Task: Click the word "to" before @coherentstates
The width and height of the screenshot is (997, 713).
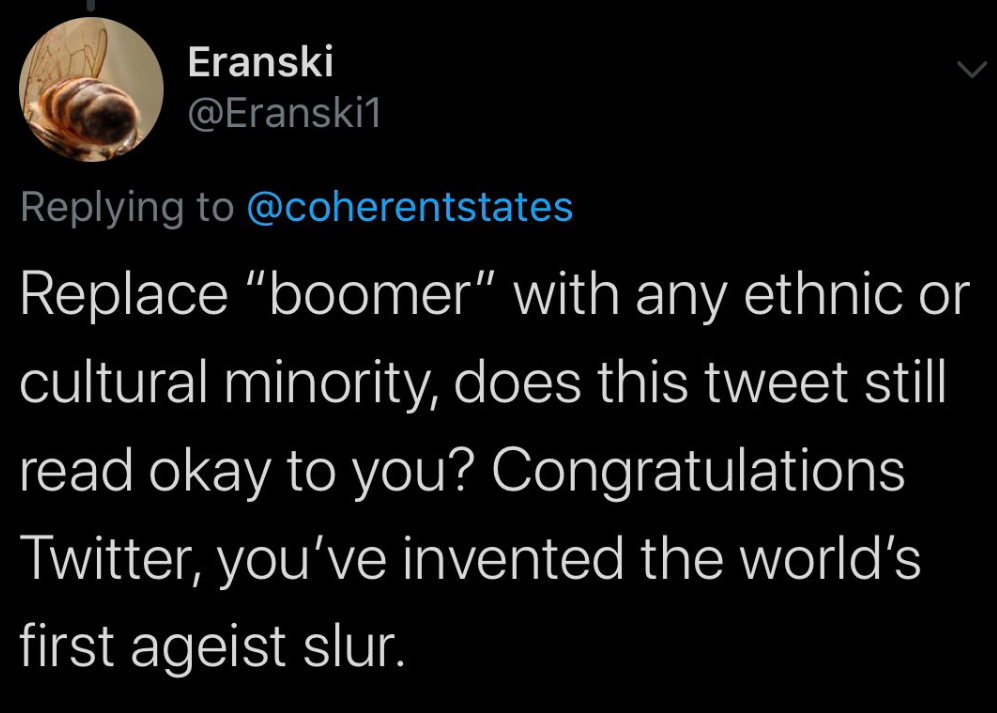Action: pos(215,209)
